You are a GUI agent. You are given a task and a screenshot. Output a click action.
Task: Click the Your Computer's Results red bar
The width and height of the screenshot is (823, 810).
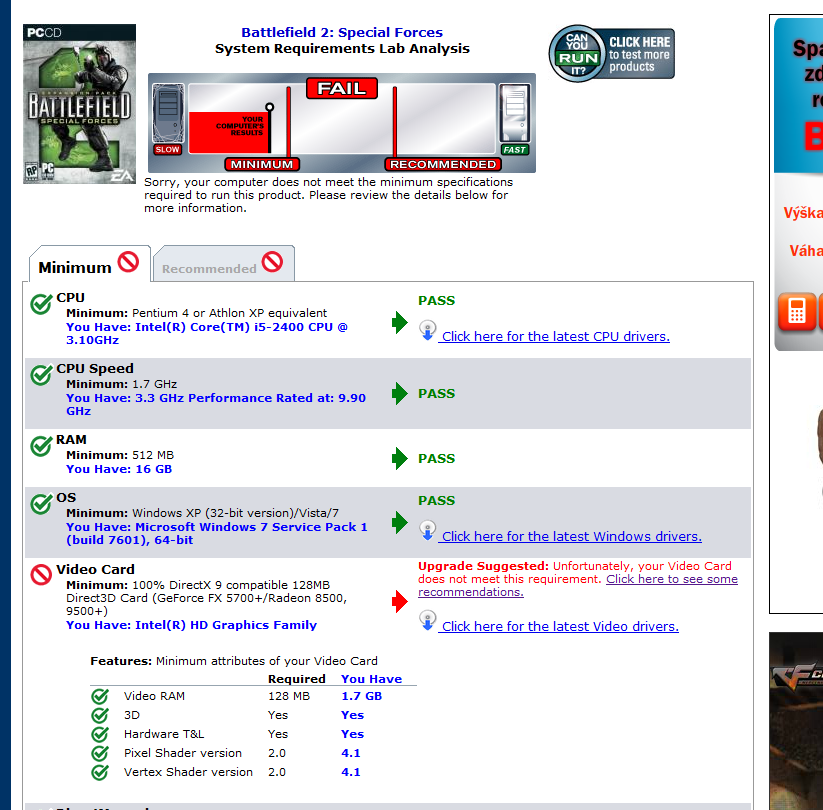230,132
